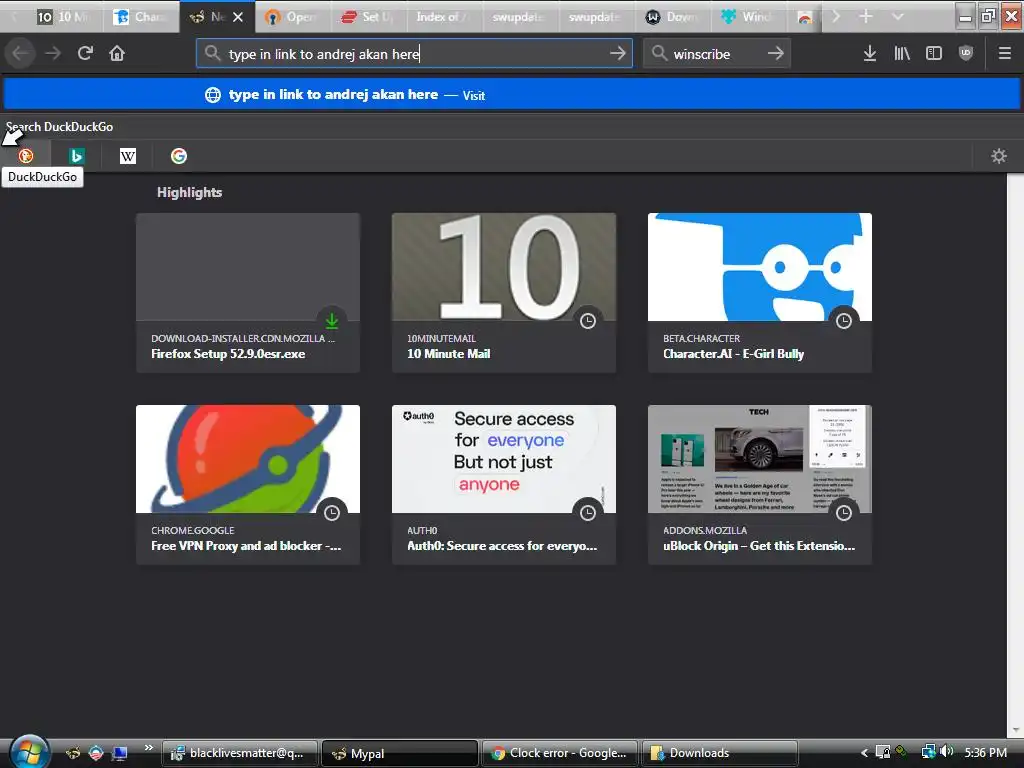
Task: Search with Bing engine icon
Action: 76,156
